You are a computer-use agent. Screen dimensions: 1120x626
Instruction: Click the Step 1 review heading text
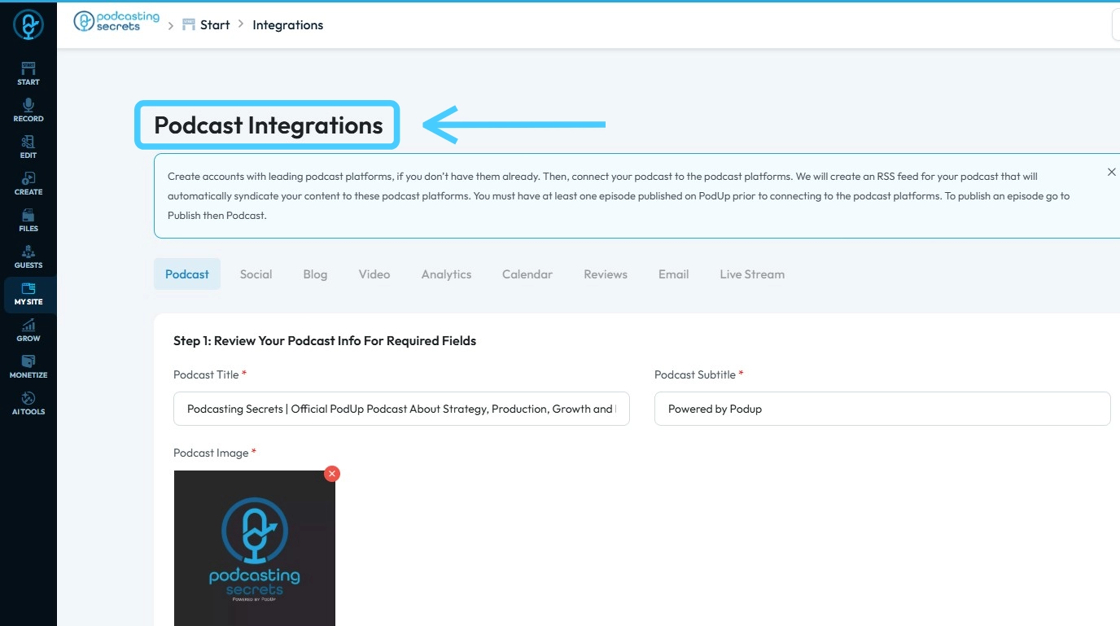325,341
